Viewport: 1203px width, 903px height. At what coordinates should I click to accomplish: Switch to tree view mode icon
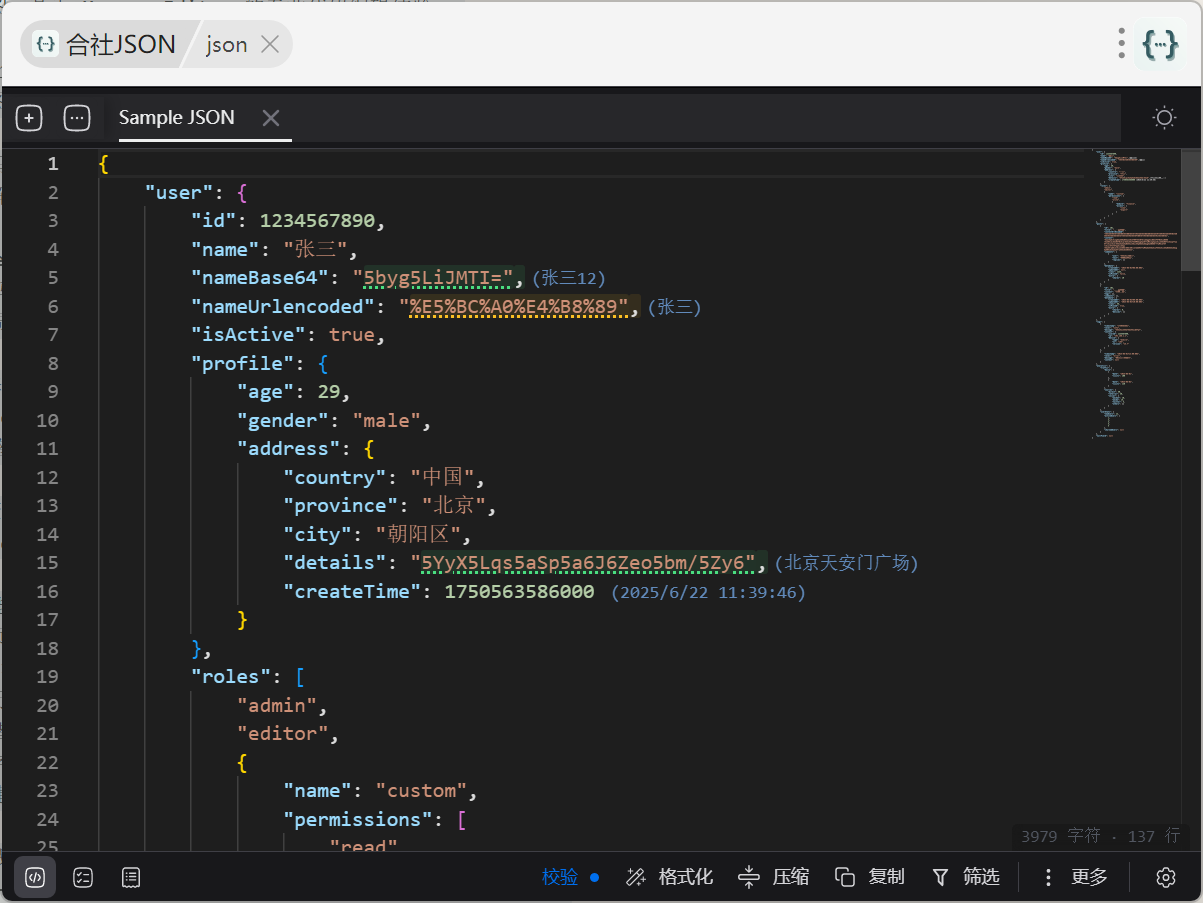click(83, 877)
